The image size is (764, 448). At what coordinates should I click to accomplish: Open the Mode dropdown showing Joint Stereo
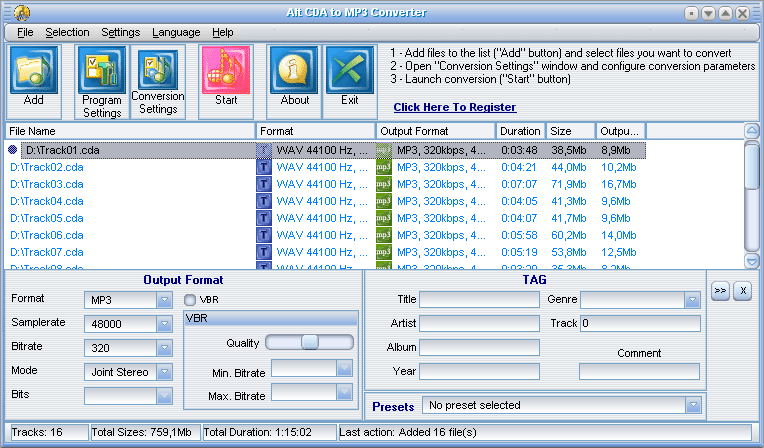pyautogui.click(x=164, y=372)
